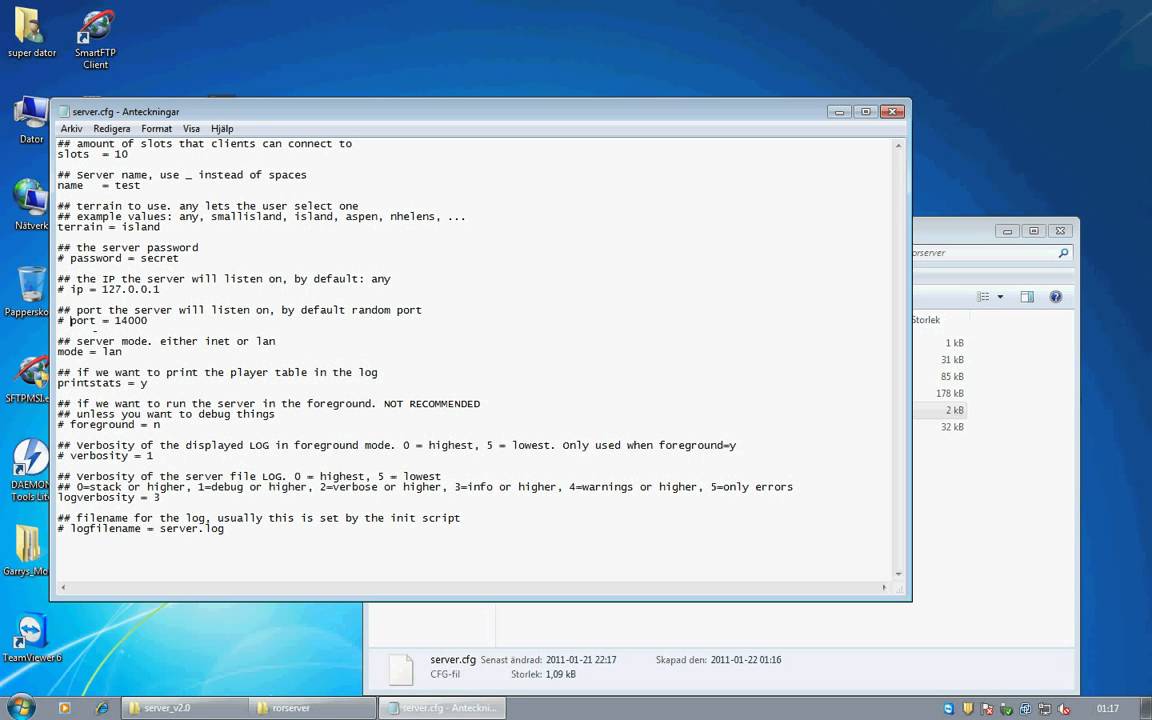Open view options dropdown arrow in Explorer
Screen dimensions: 1152x720
[x=1001, y=297]
